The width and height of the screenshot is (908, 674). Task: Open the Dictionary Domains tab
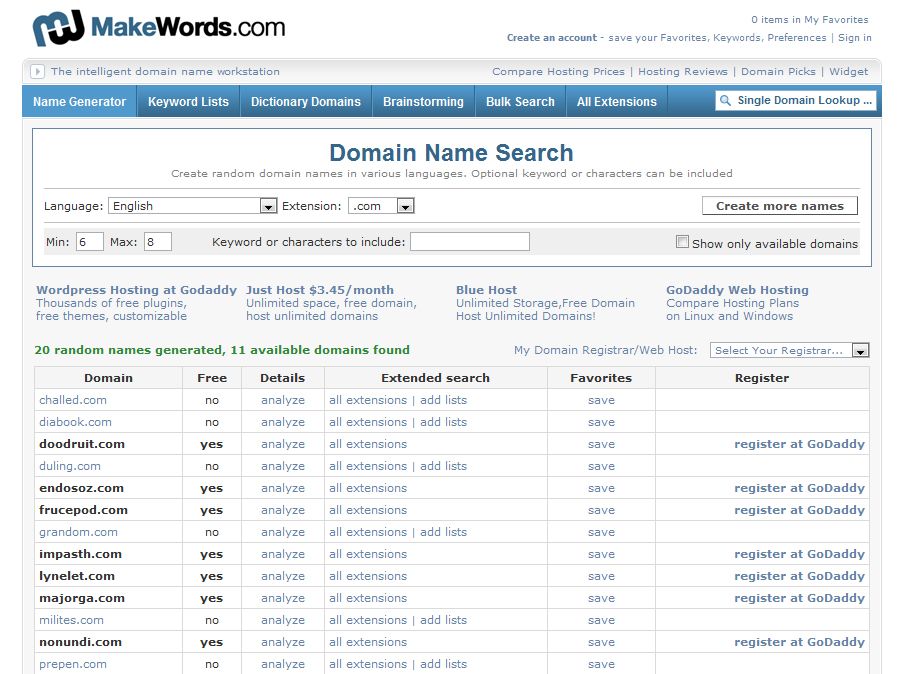[305, 102]
